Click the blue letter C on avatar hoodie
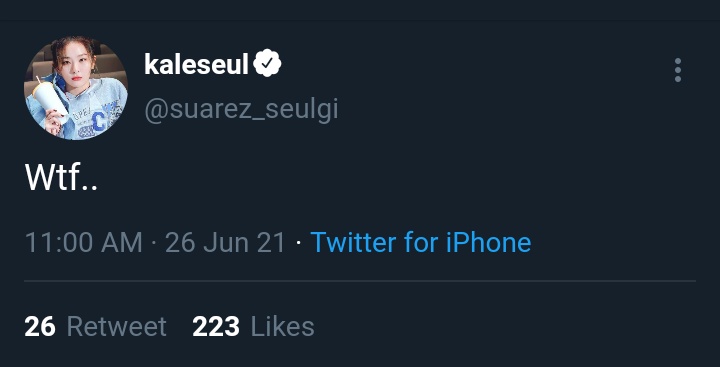This screenshot has height=367, width=720. [x=99, y=121]
